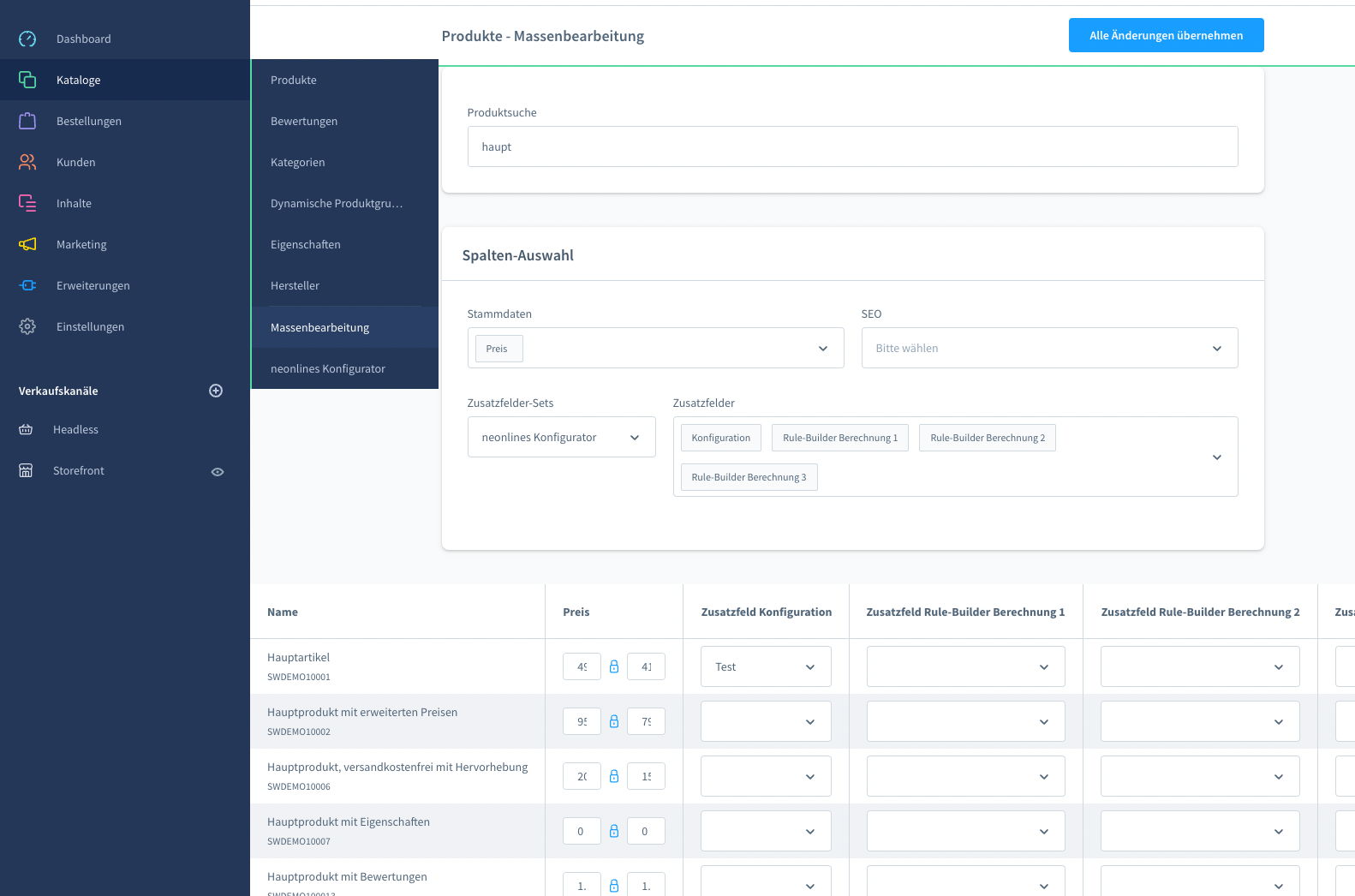Open the Hersteller submenu item
The image size is (1355, 896).
pos(295,285)
